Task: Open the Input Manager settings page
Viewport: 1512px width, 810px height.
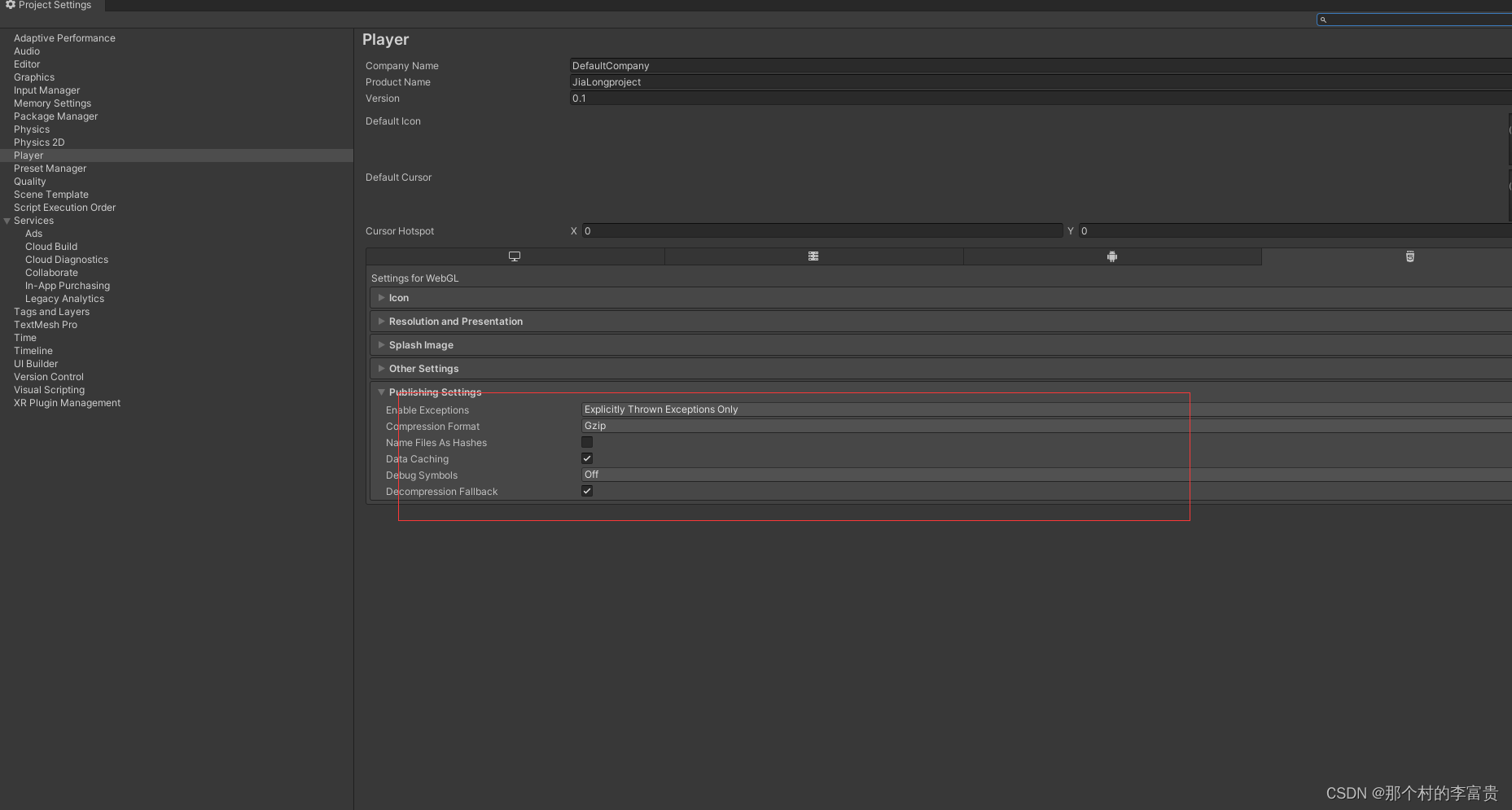Action: click(x=46, y=90)
